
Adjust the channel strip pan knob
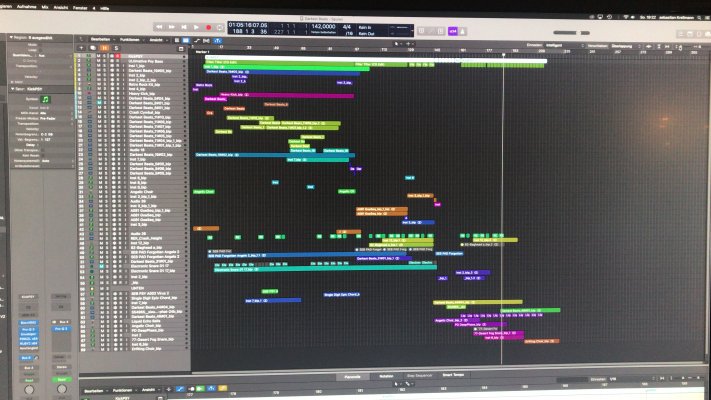[62, 389]
